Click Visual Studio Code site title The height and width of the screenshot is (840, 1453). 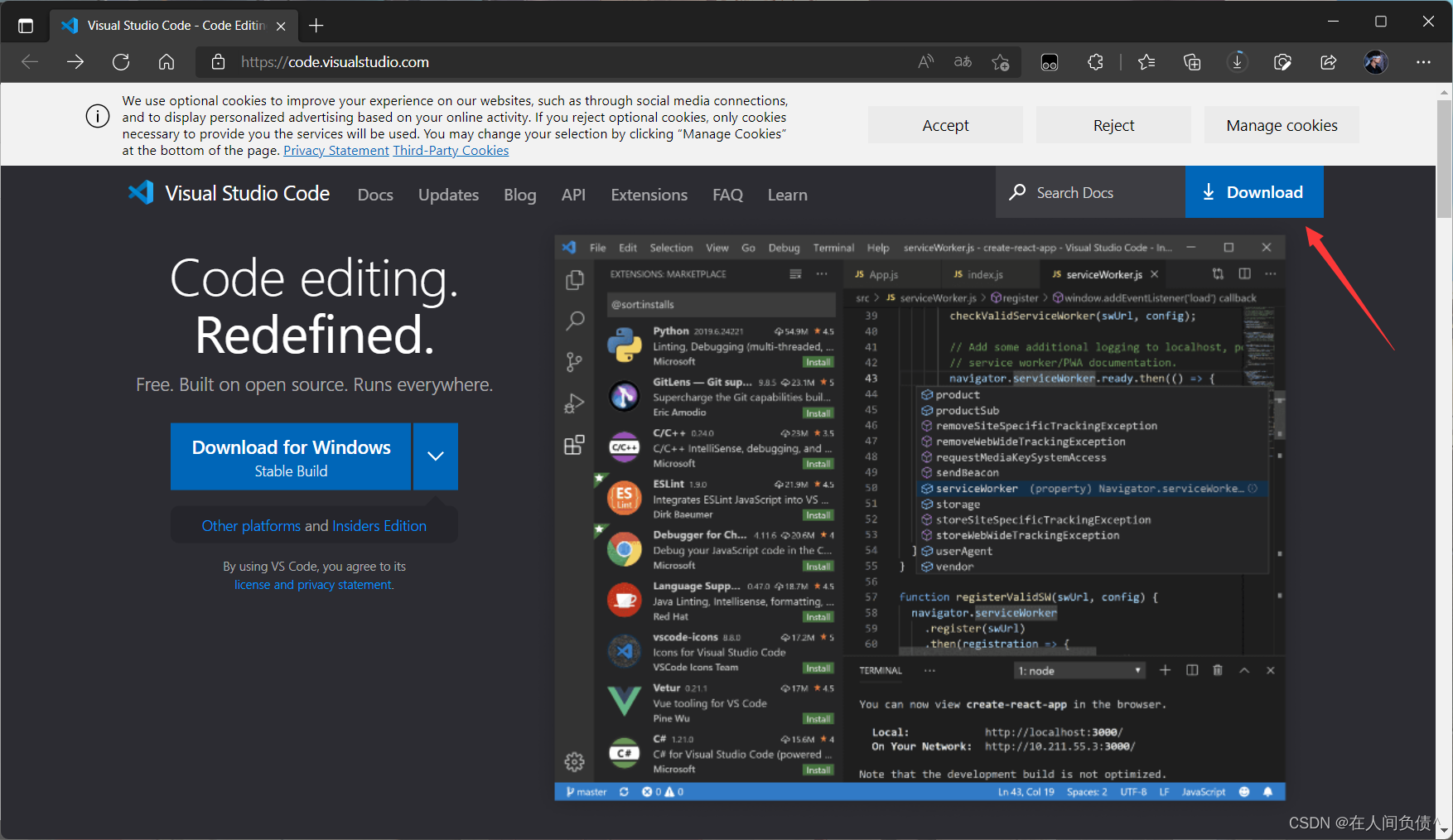pos(247,193)
